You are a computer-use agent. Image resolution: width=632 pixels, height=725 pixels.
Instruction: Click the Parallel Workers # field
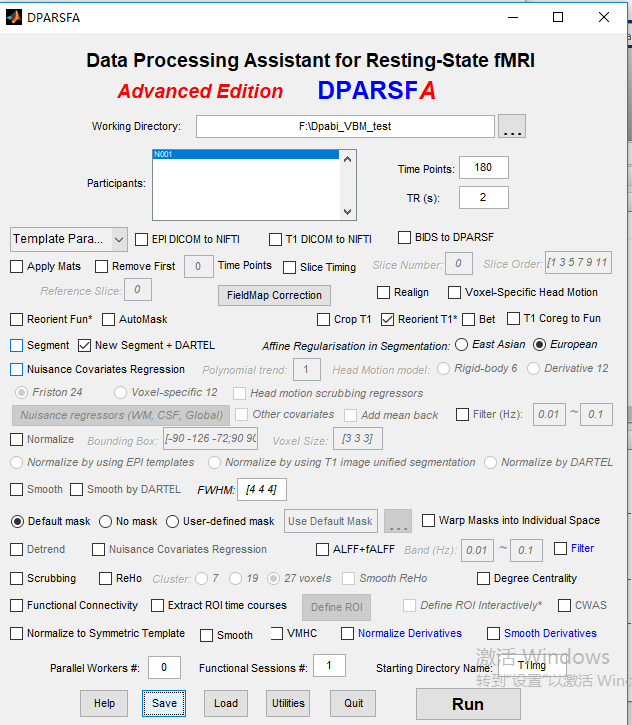(x=164, y=668)
